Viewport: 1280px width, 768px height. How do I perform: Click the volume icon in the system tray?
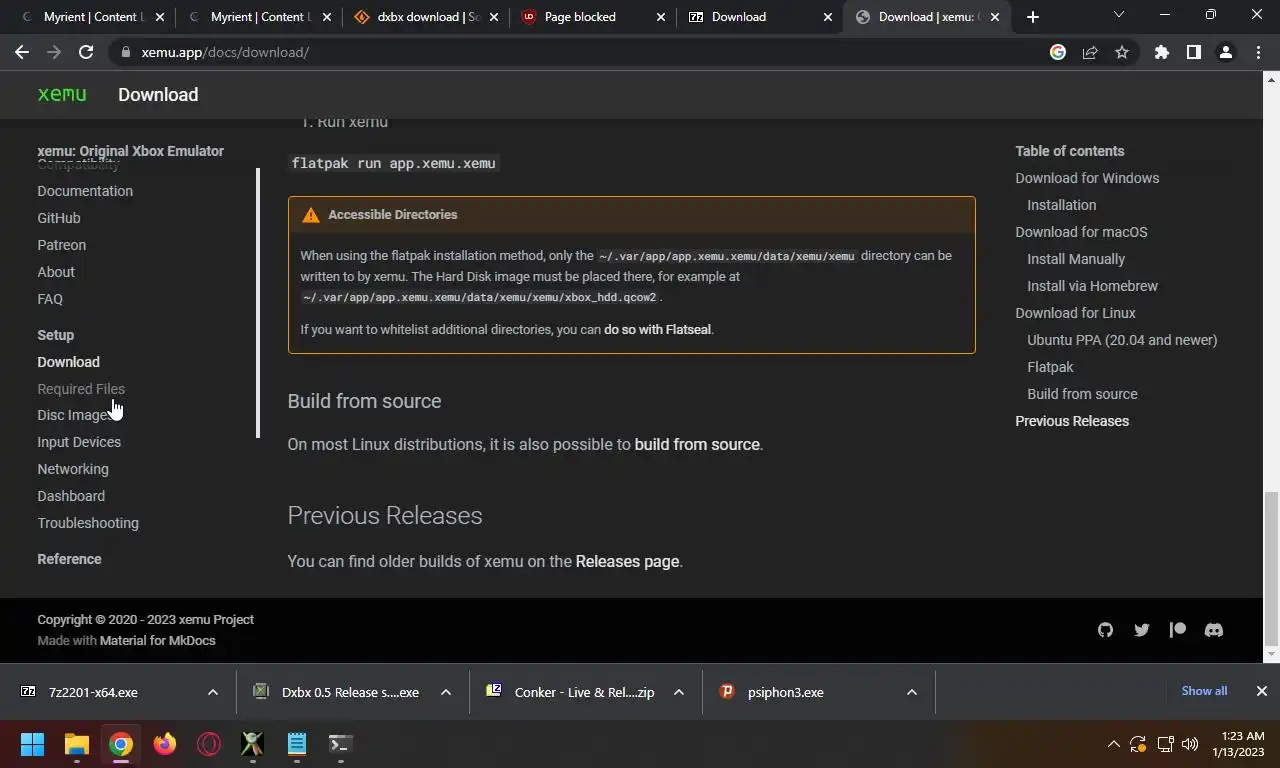(x=1190, y=744)
